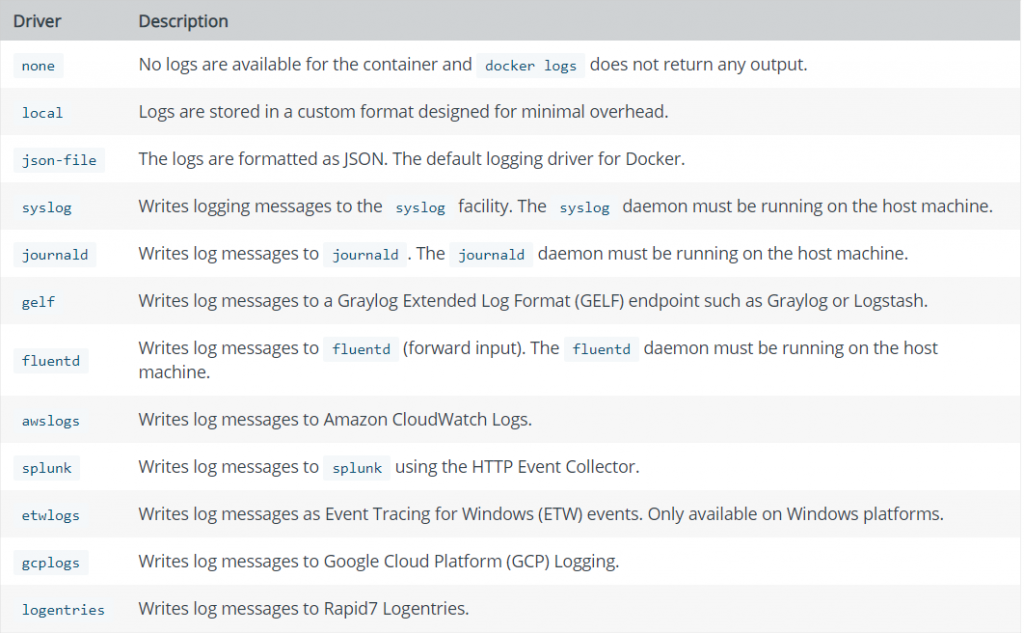
Task: Select the 'awslogs' driver label
Action: [51, 421]
